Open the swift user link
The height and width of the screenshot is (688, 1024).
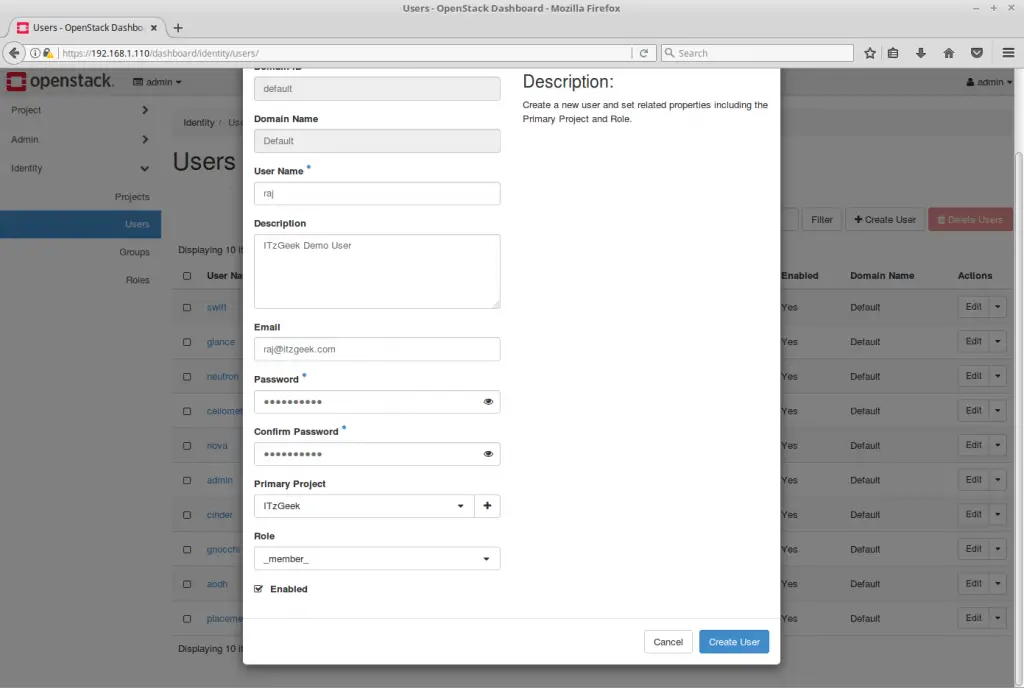click(217, 307)
